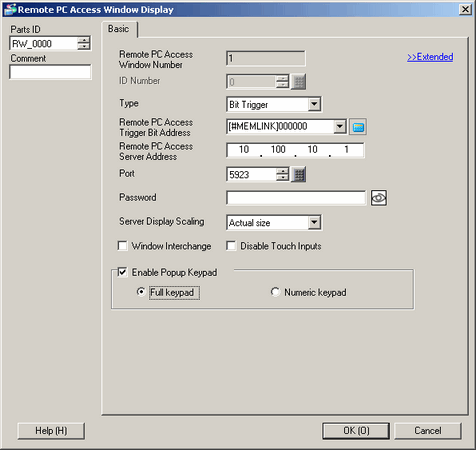Increase Port value with up arrow
Viewport: 476px width, 450px height.
point(282,171)
